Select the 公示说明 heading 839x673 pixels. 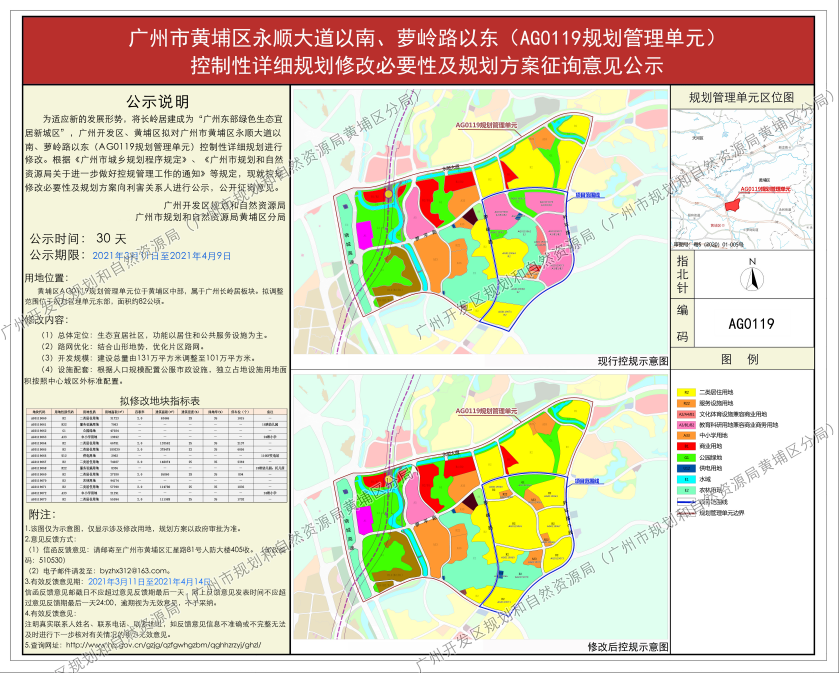[x=157, y=102]
